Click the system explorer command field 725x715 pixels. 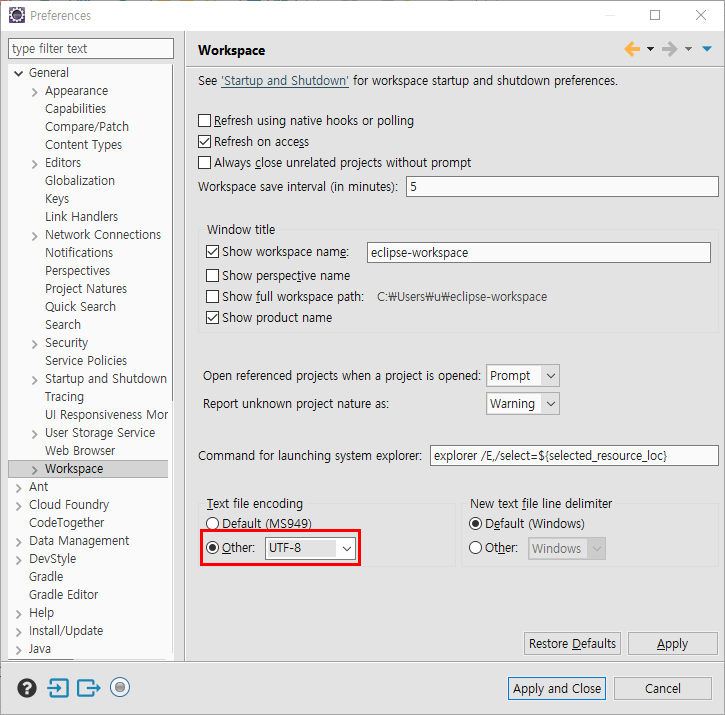coord(574,456)
